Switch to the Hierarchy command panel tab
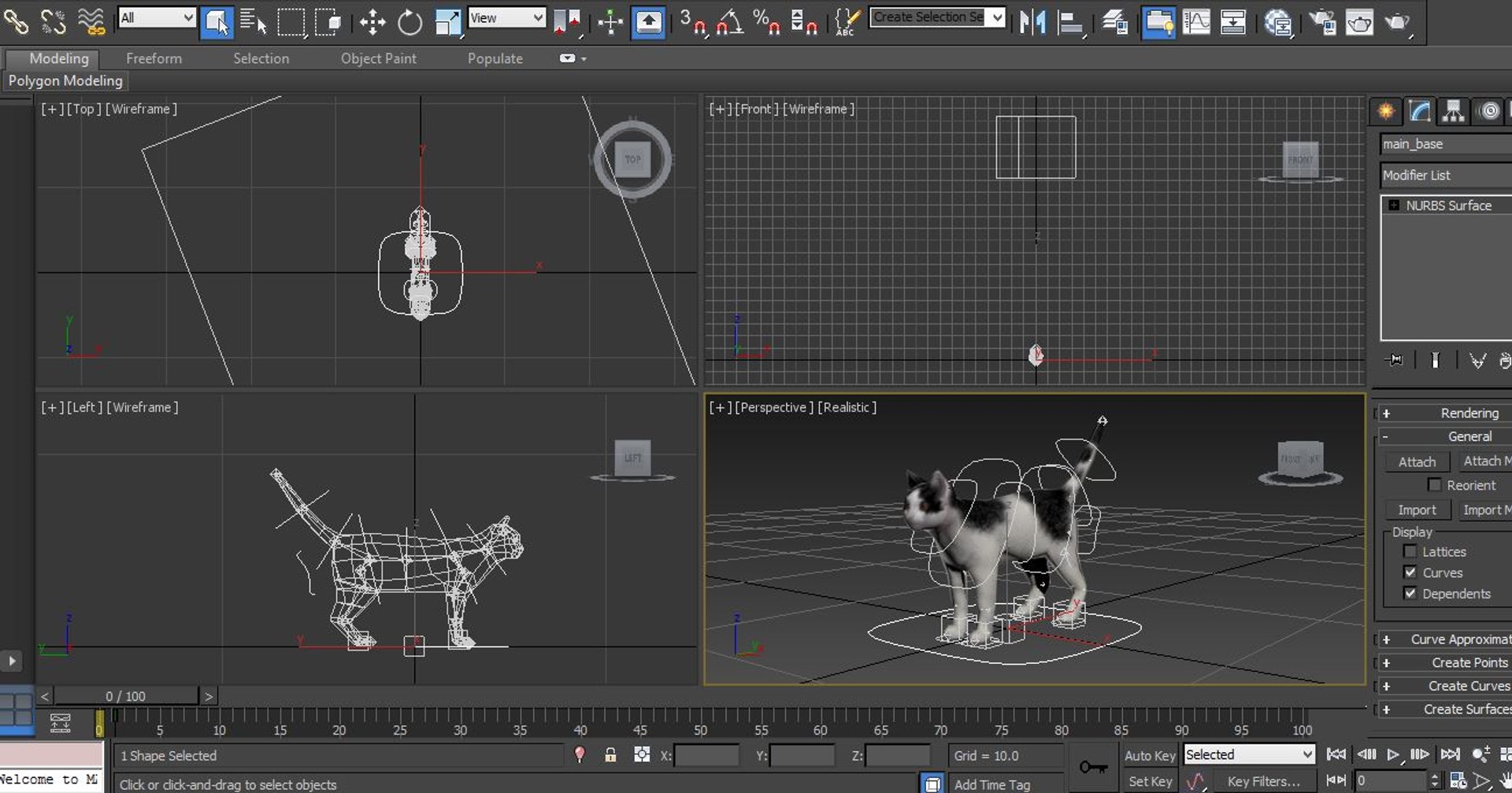 click(1454, 111)
